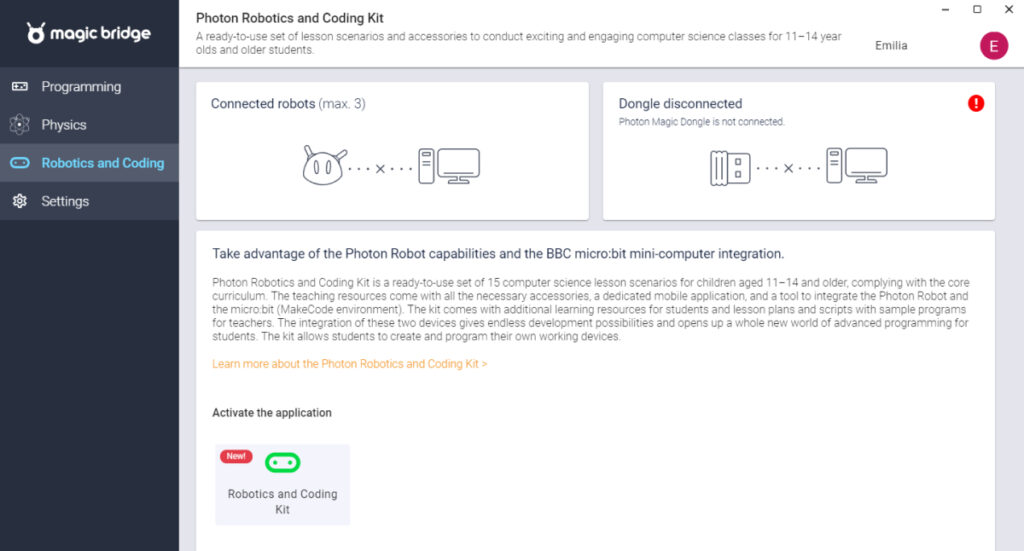
Task: Click the Emilia username label
Action: (x=891, y=46)
